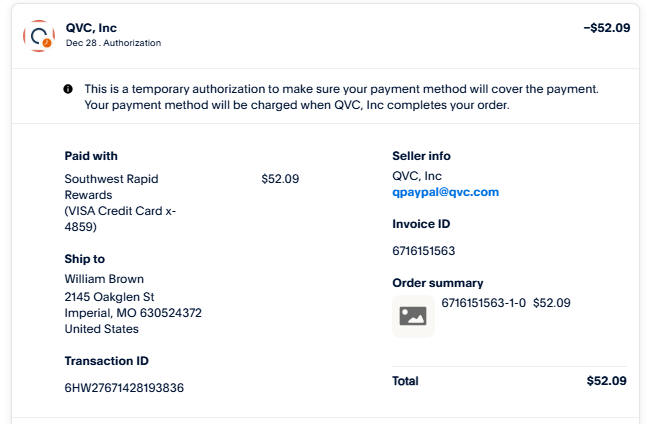This screenshot has height=424, width=653.
Task: Open the qpaypal@qvc.com email link
Action: (445, 192)
